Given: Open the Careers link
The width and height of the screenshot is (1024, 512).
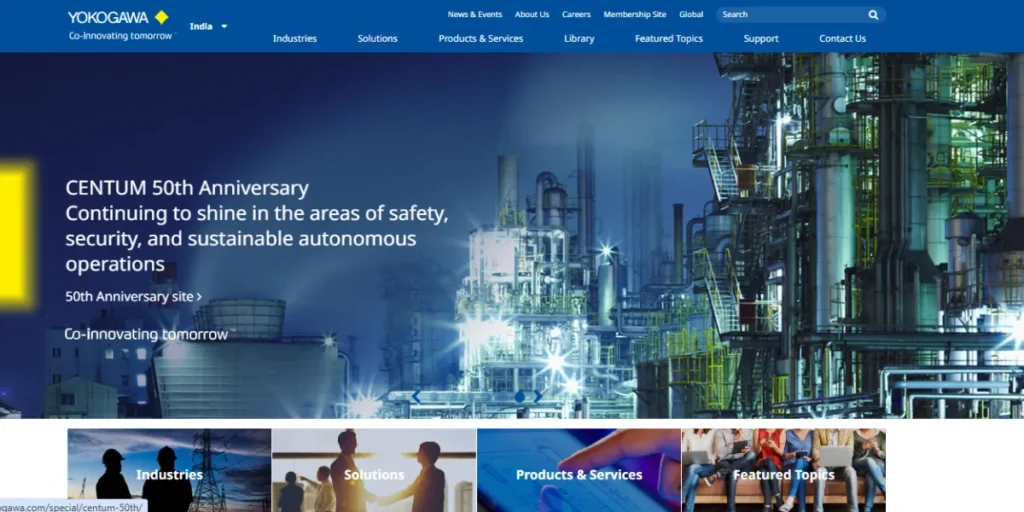Looking at the screenshot, I should click(x=576, y=14).
